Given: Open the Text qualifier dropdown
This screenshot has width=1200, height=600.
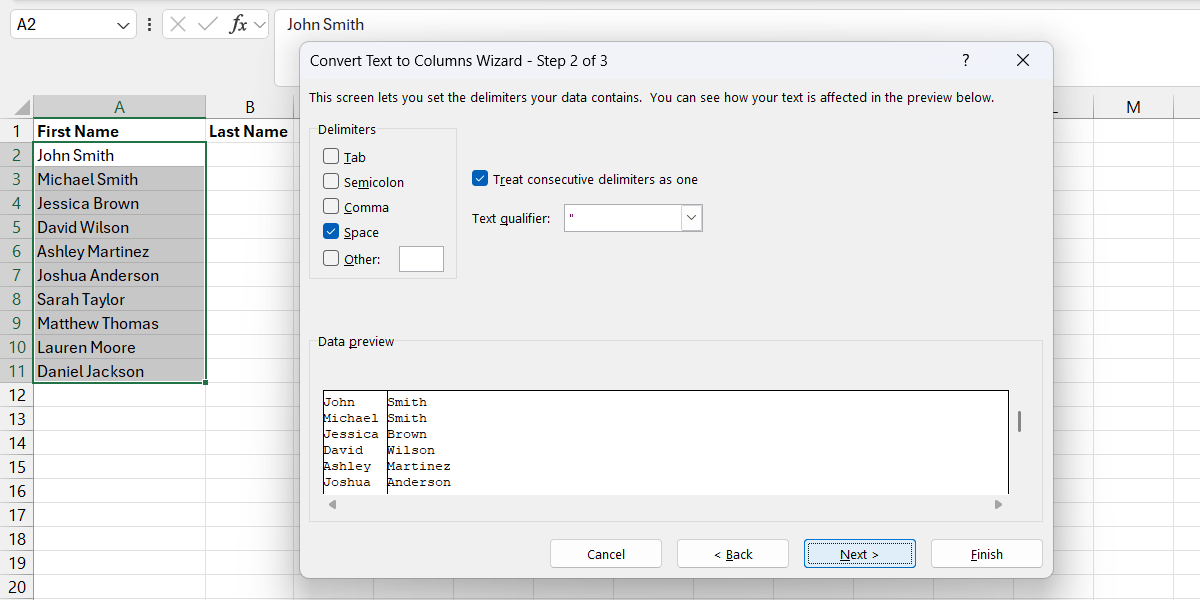Looking at the screenshot, I should click(691, 218).
